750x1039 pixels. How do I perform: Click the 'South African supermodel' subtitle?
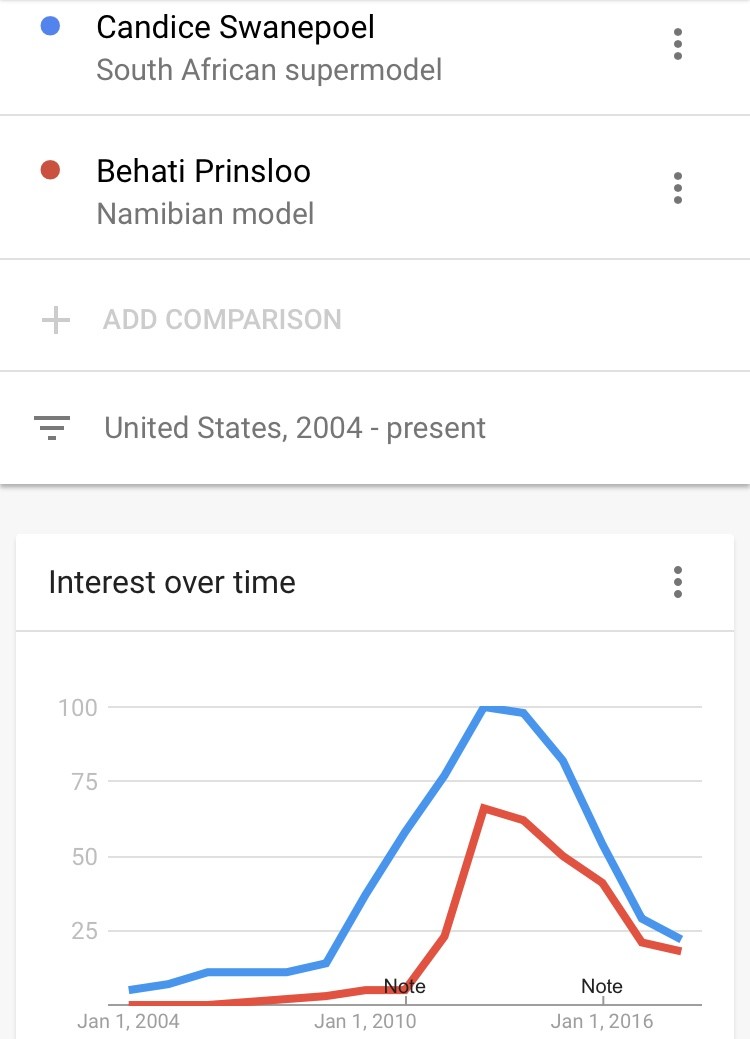(x=269, y=70)
